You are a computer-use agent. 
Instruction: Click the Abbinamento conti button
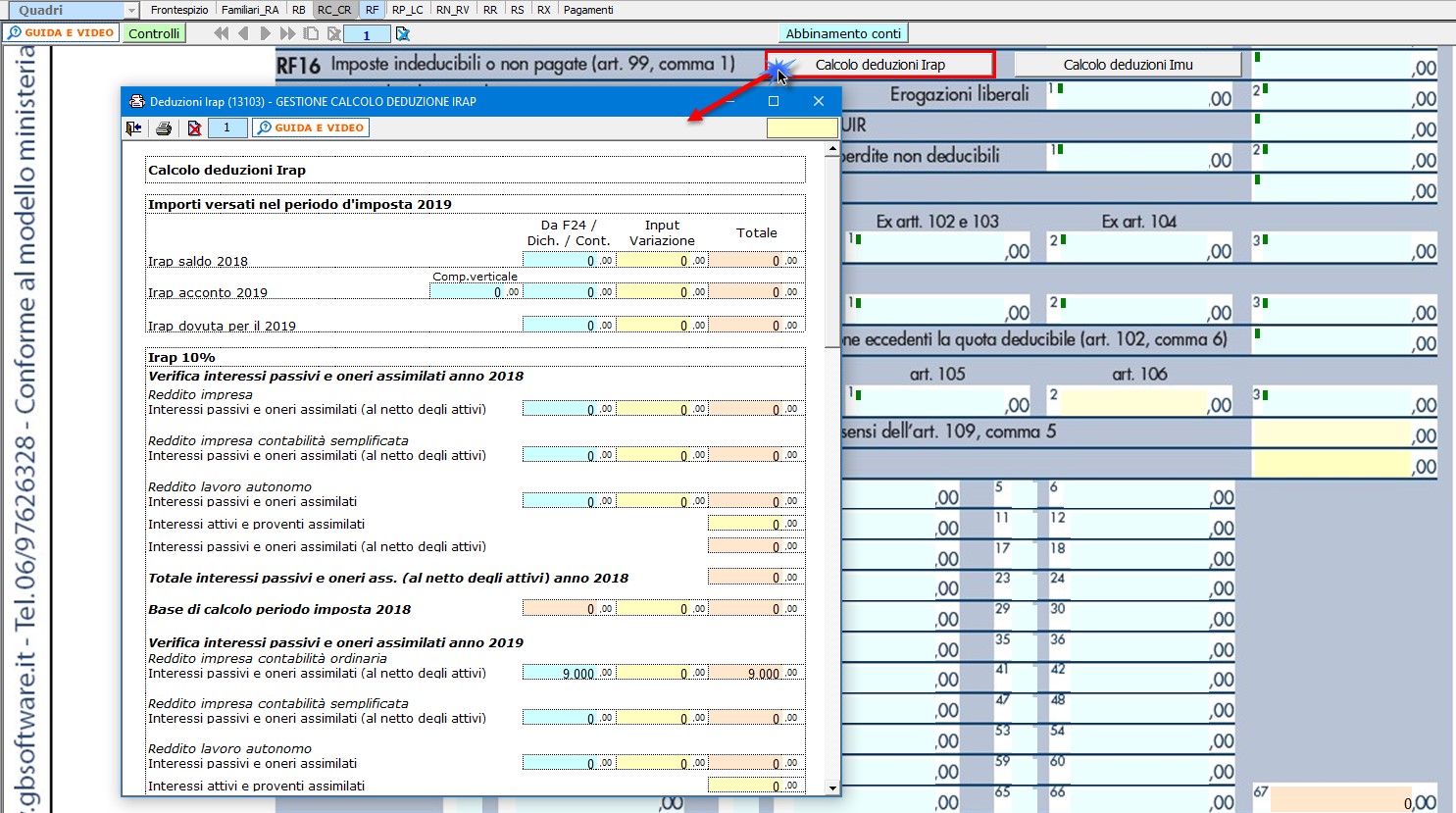843,33
